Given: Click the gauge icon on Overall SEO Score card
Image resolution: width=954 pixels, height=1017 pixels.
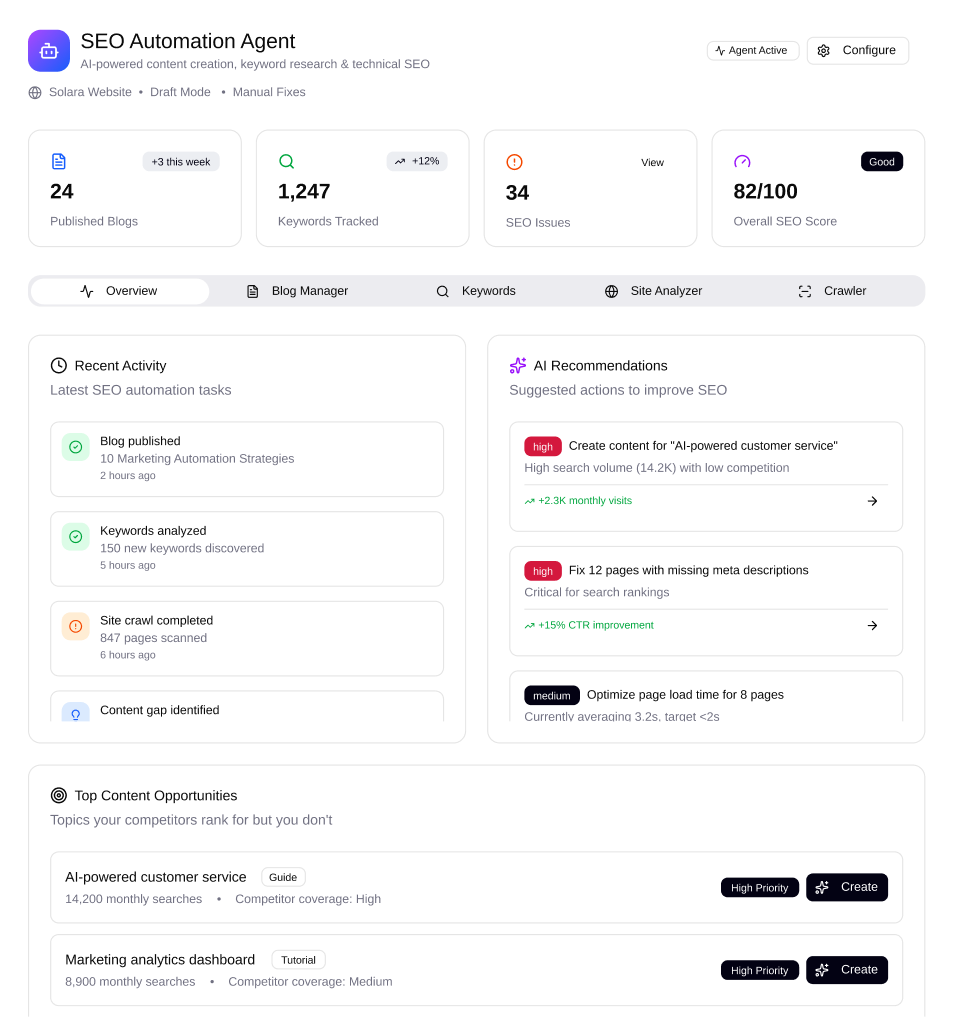Looking at the screenshot, I should click(742, 161).
